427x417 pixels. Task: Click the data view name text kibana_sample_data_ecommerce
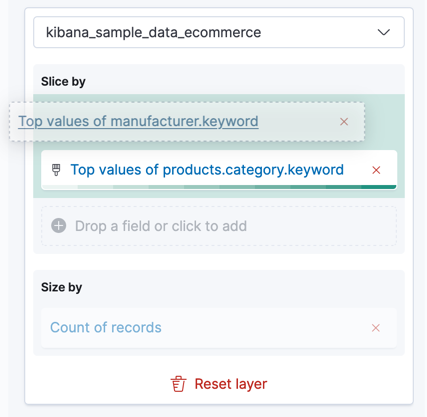153,32
